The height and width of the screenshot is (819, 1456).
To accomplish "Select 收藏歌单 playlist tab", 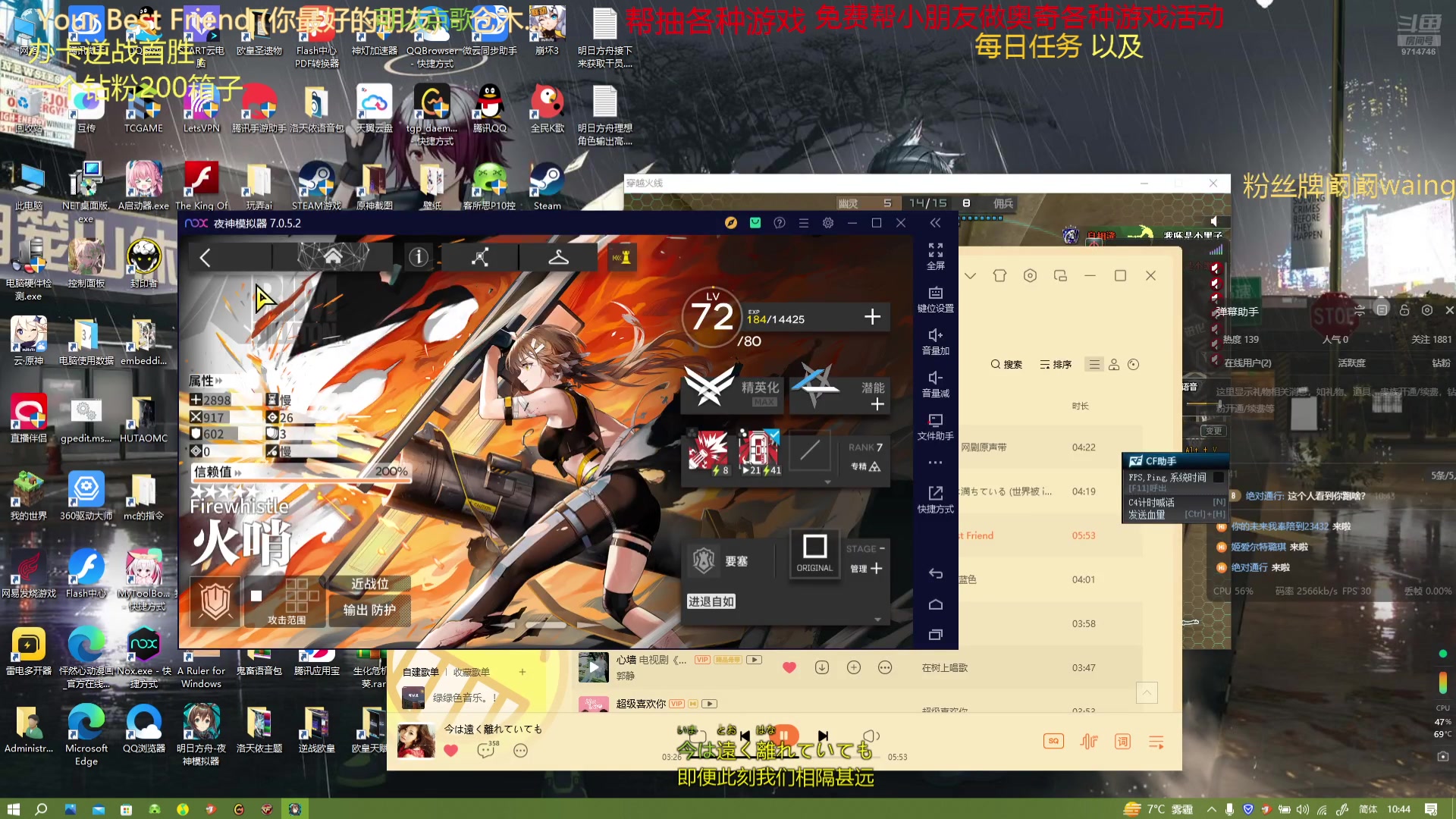I will pos(472,672).
